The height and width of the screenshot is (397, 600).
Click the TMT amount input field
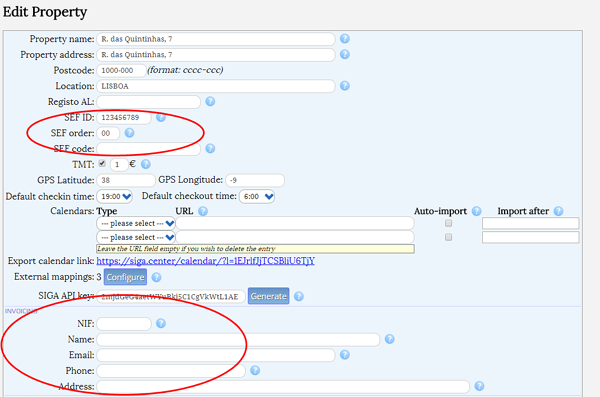[119, 165]
